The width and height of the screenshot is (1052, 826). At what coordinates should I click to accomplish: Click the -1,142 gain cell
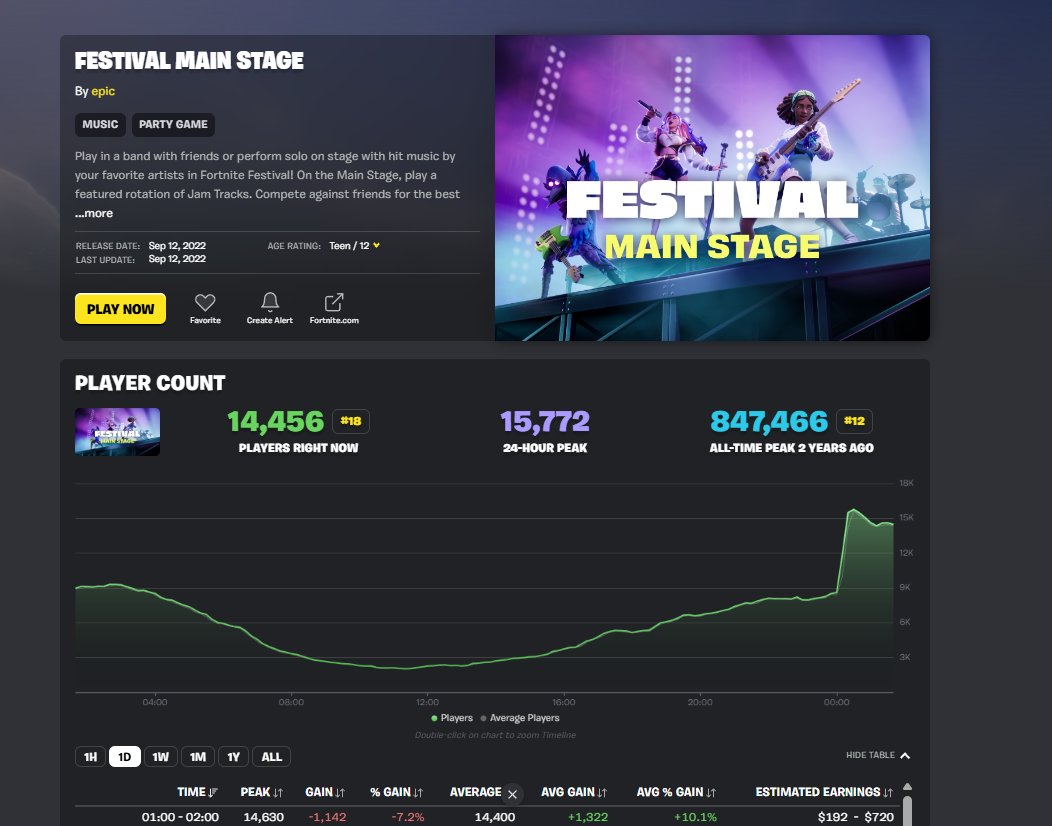tap(327, 817)
